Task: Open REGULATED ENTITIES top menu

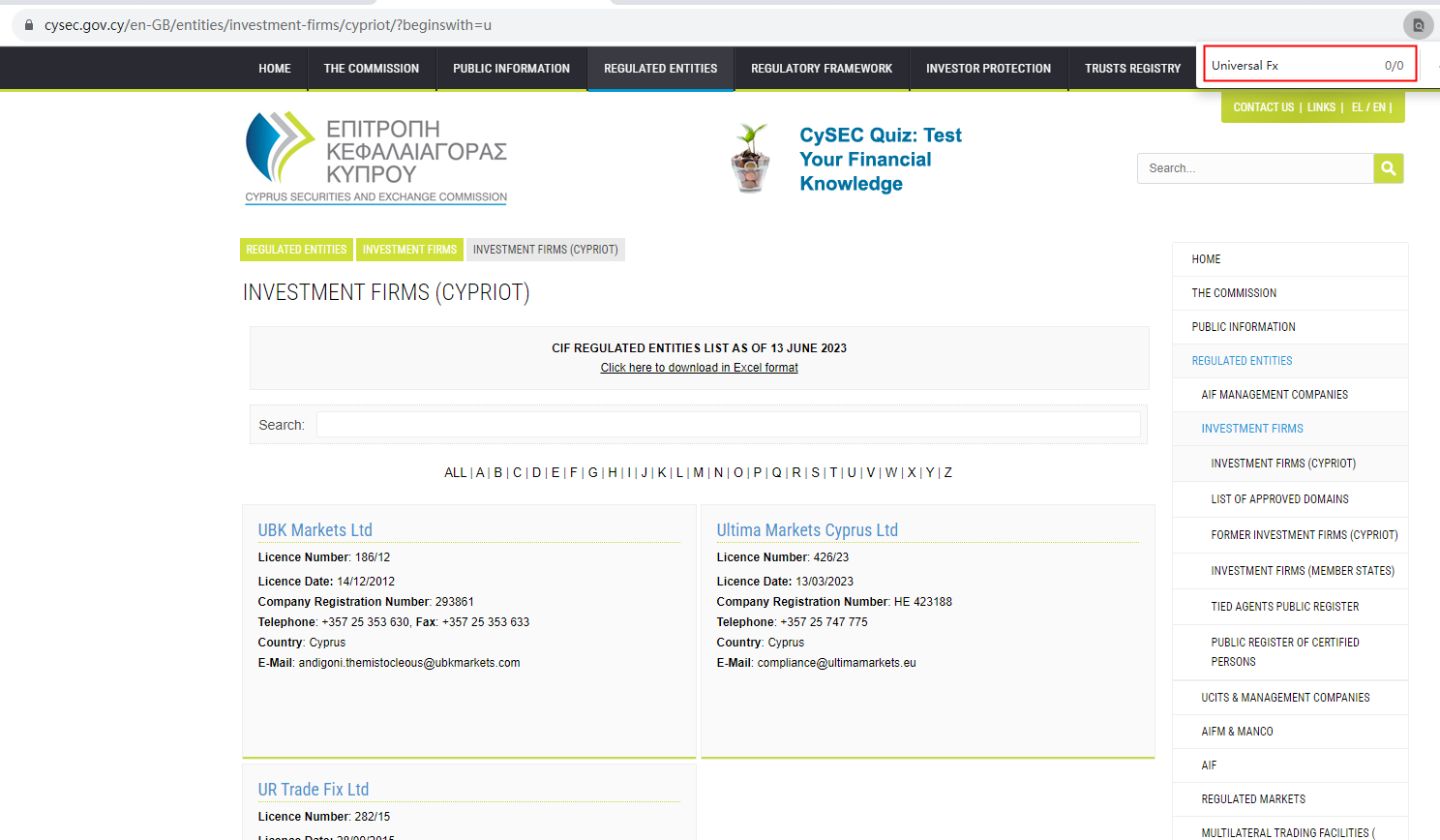Action: [x=661, y=69]
